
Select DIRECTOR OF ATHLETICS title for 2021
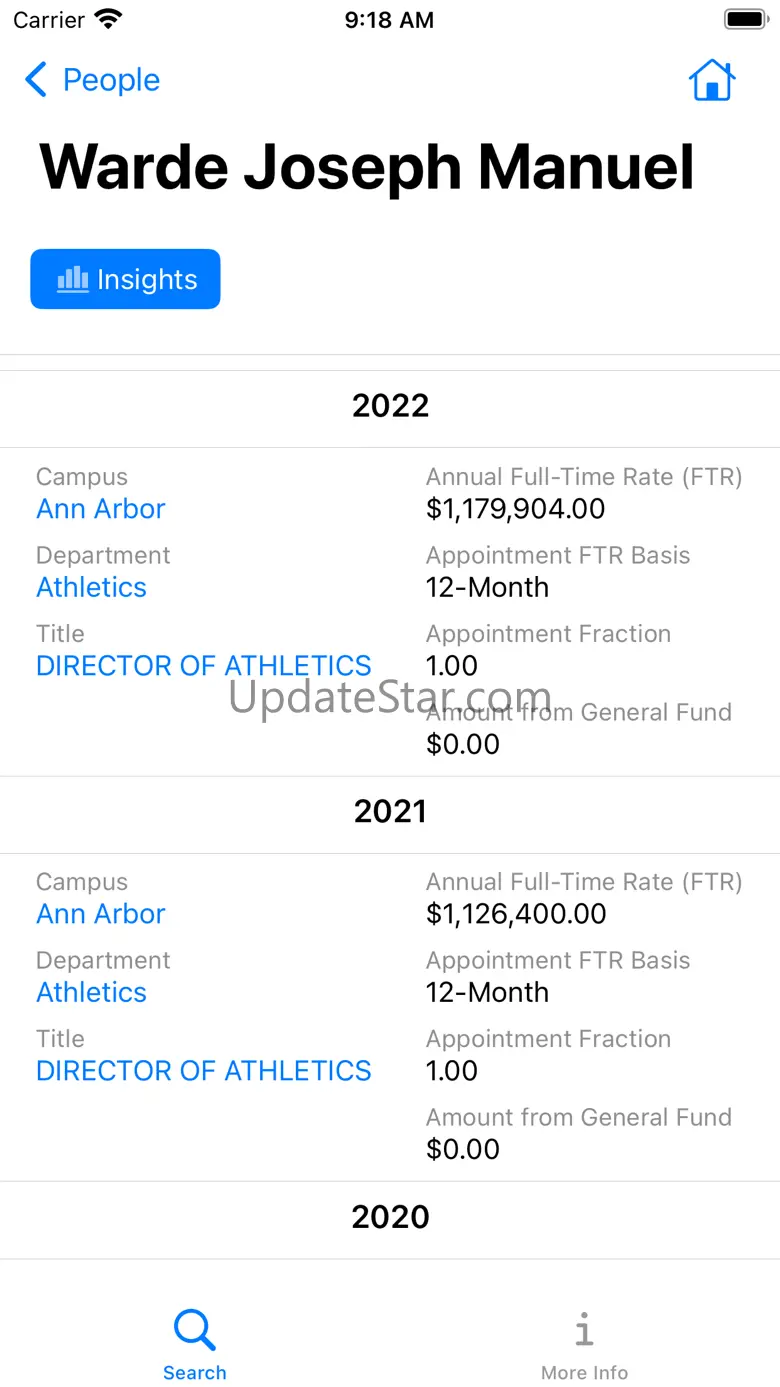[204, 1071]
